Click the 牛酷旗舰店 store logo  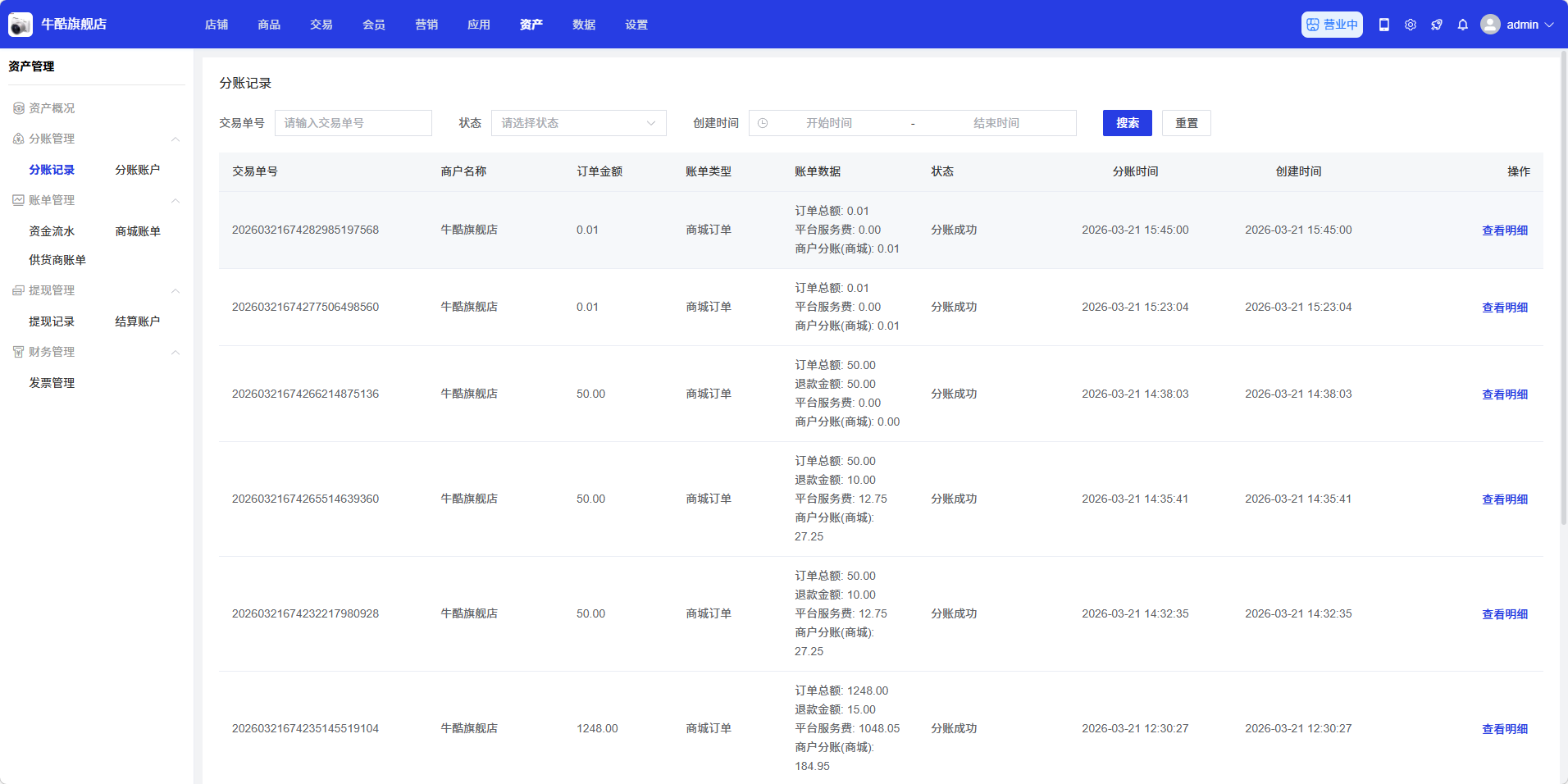21,25
